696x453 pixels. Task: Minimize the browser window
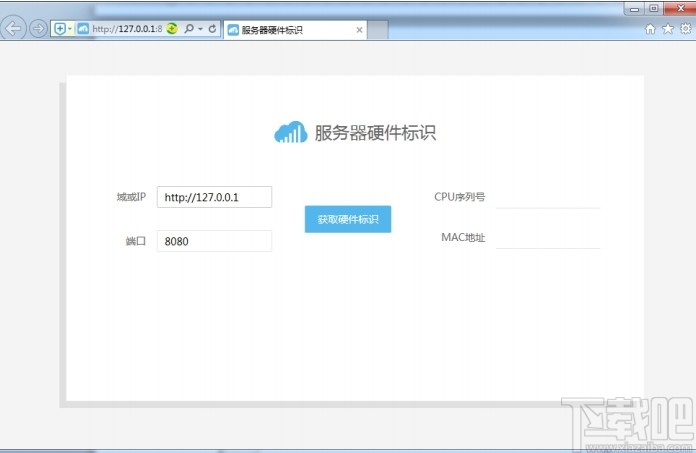[x=634, y=8]
